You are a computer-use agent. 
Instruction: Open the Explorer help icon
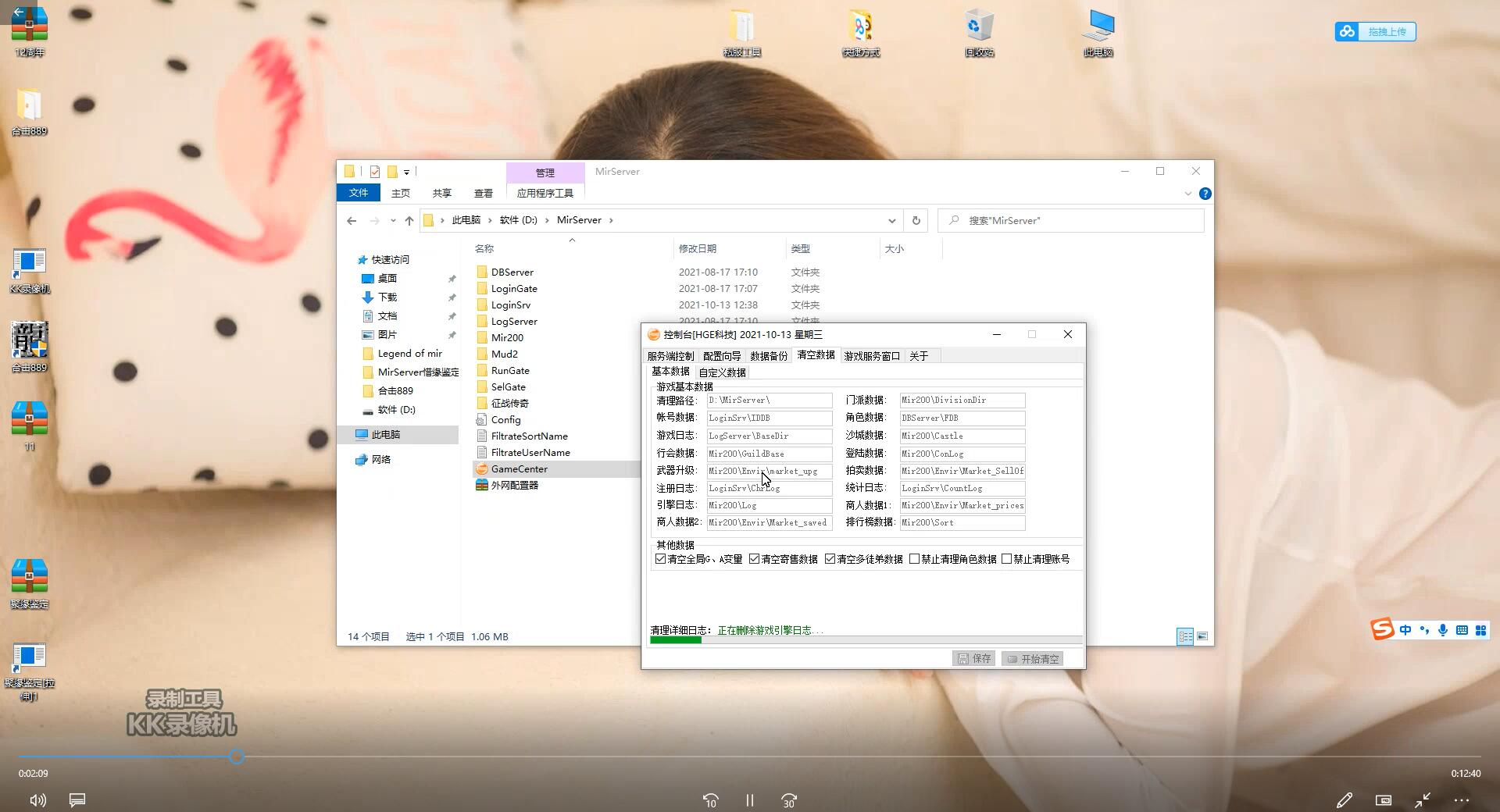coord(1205,194)
